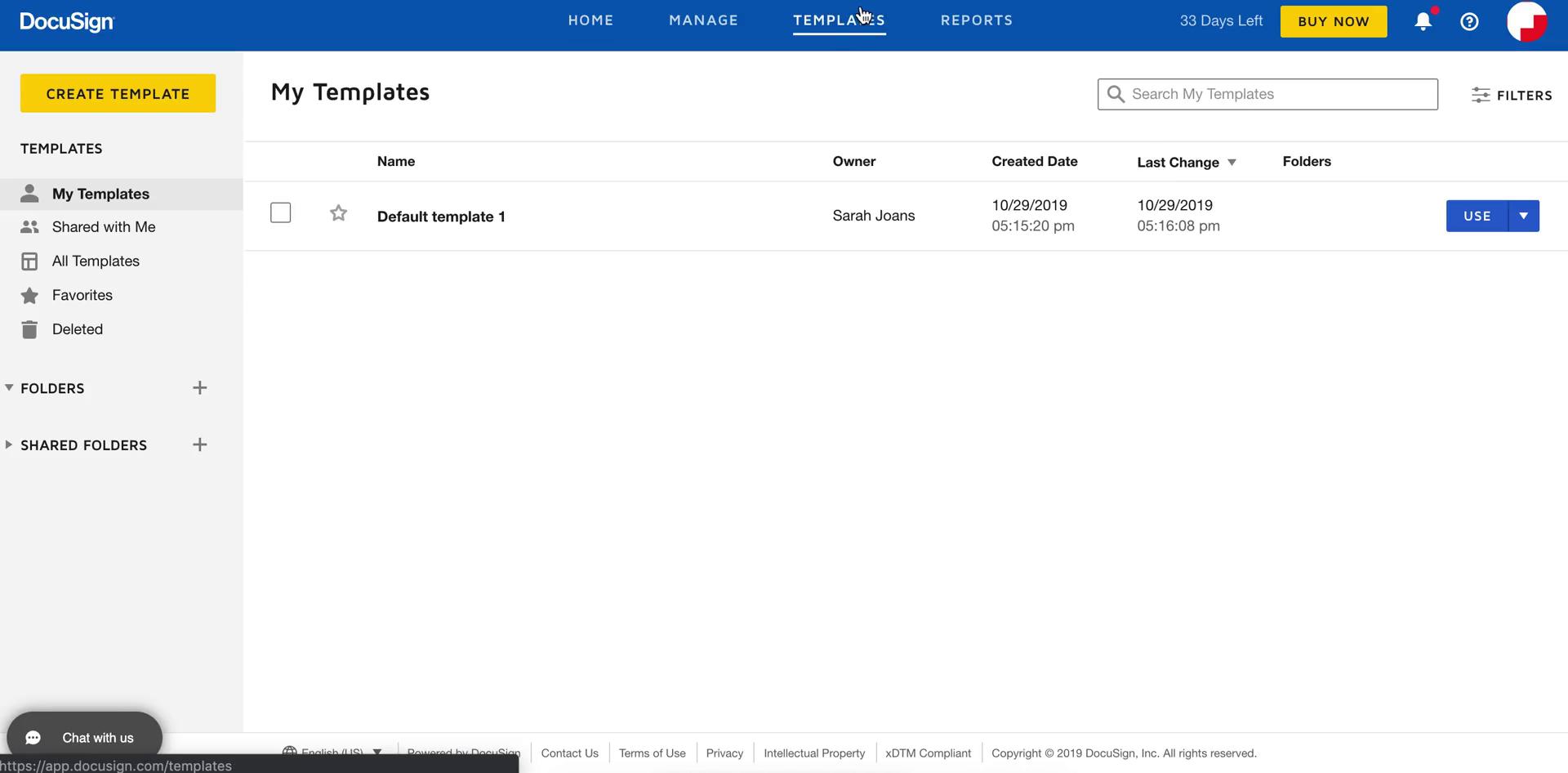This screenshot has width=1568, height=773.
Task: Collapse the FOLDERS section
Action: (8, 387)
